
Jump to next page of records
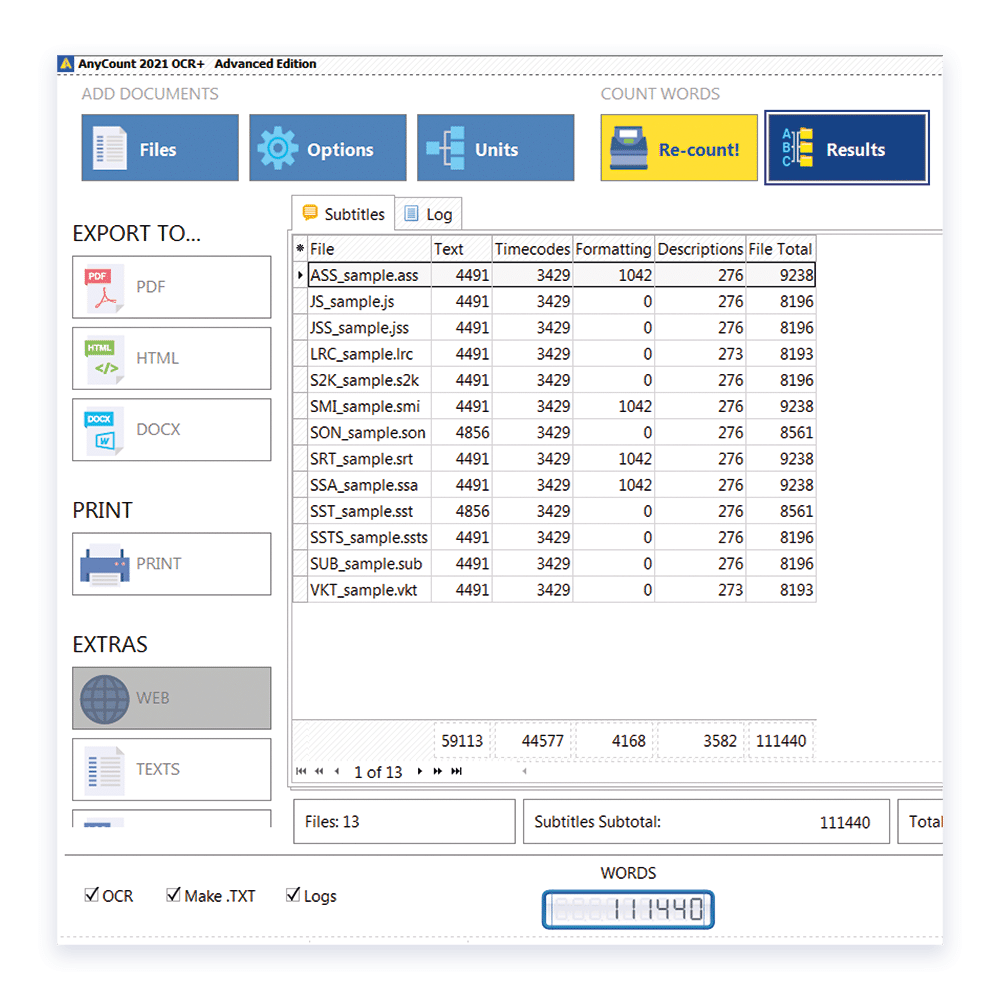tap(438, 772)
